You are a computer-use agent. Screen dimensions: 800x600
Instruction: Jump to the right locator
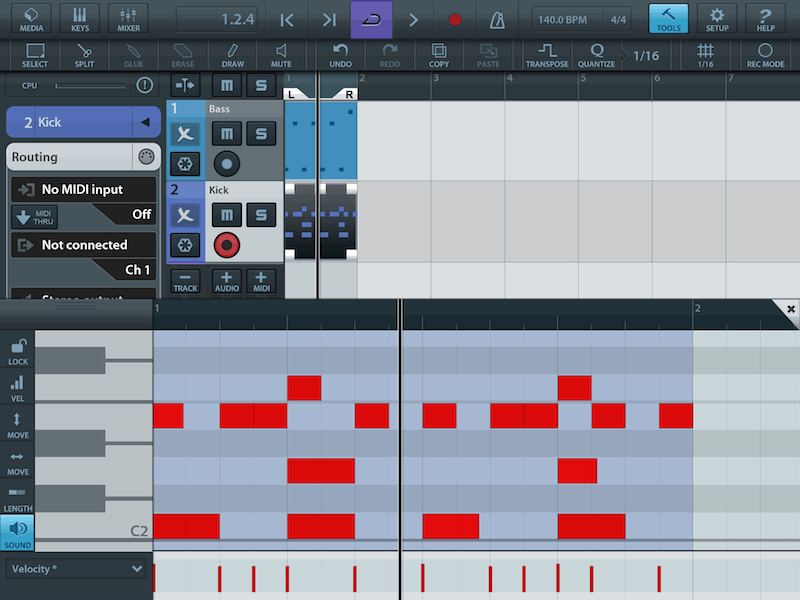tap(329, 20)
